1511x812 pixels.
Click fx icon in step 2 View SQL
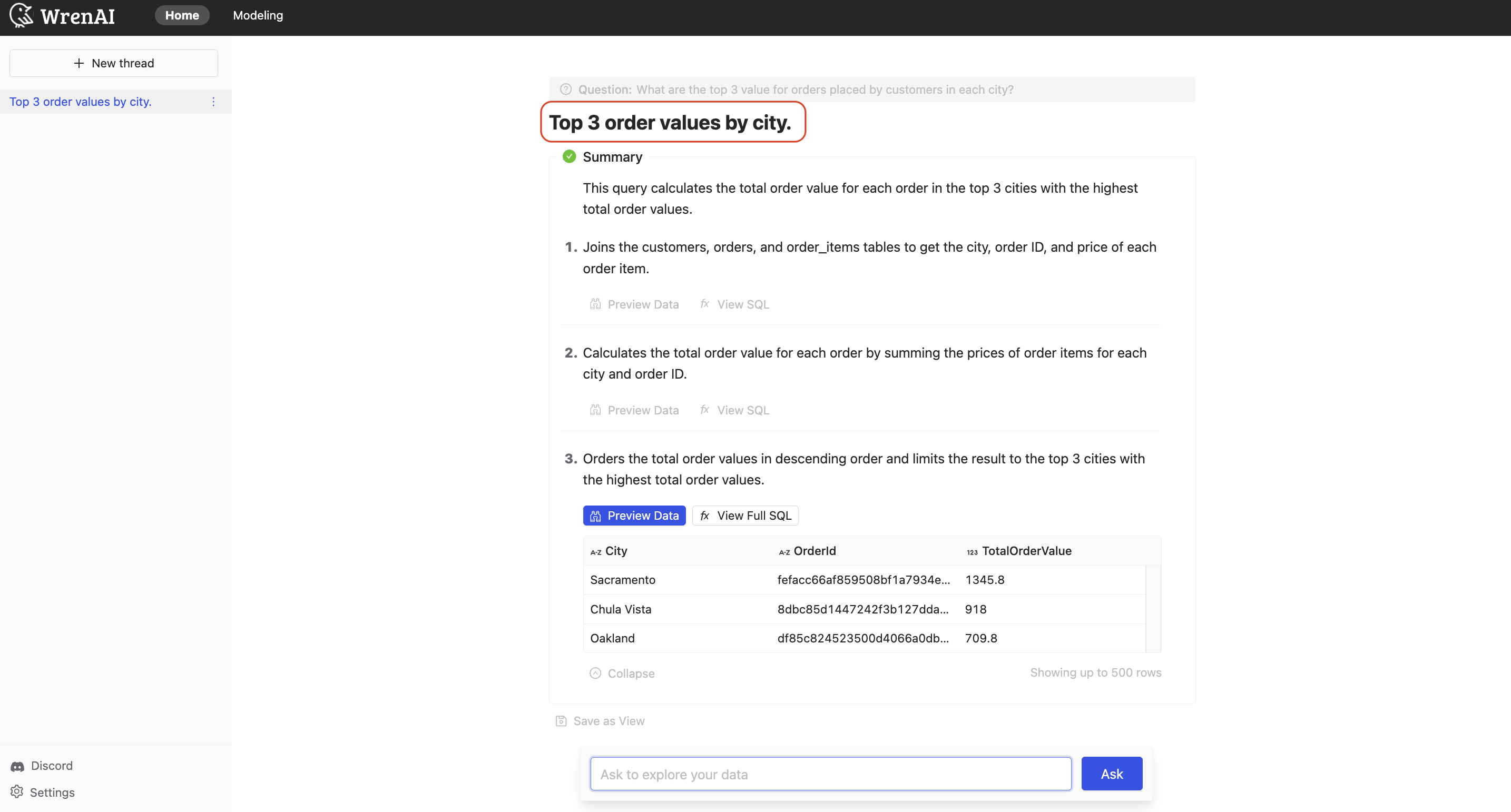(x=705, y=410)
